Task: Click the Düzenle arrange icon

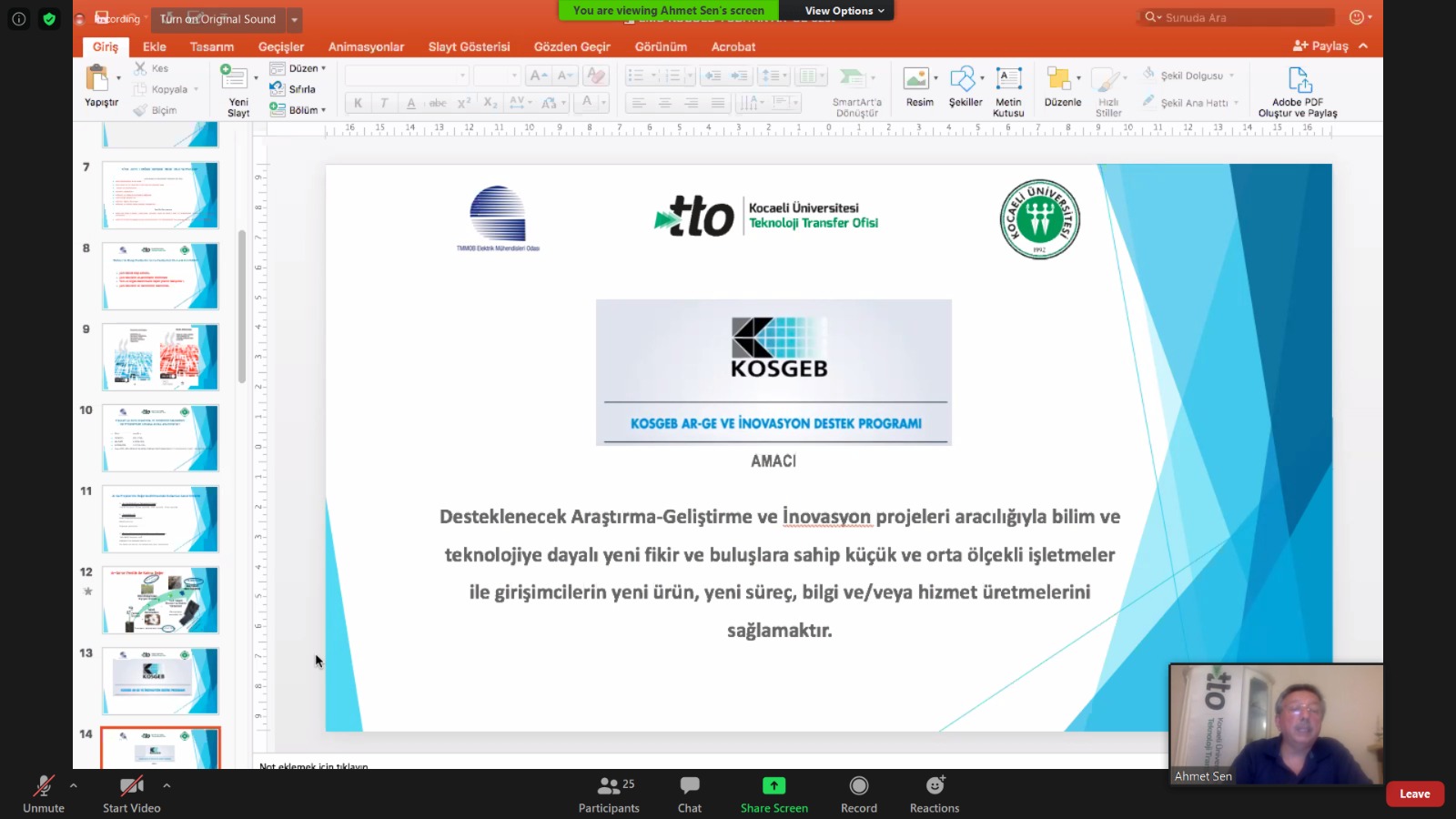Action: tap(1058, 78)
